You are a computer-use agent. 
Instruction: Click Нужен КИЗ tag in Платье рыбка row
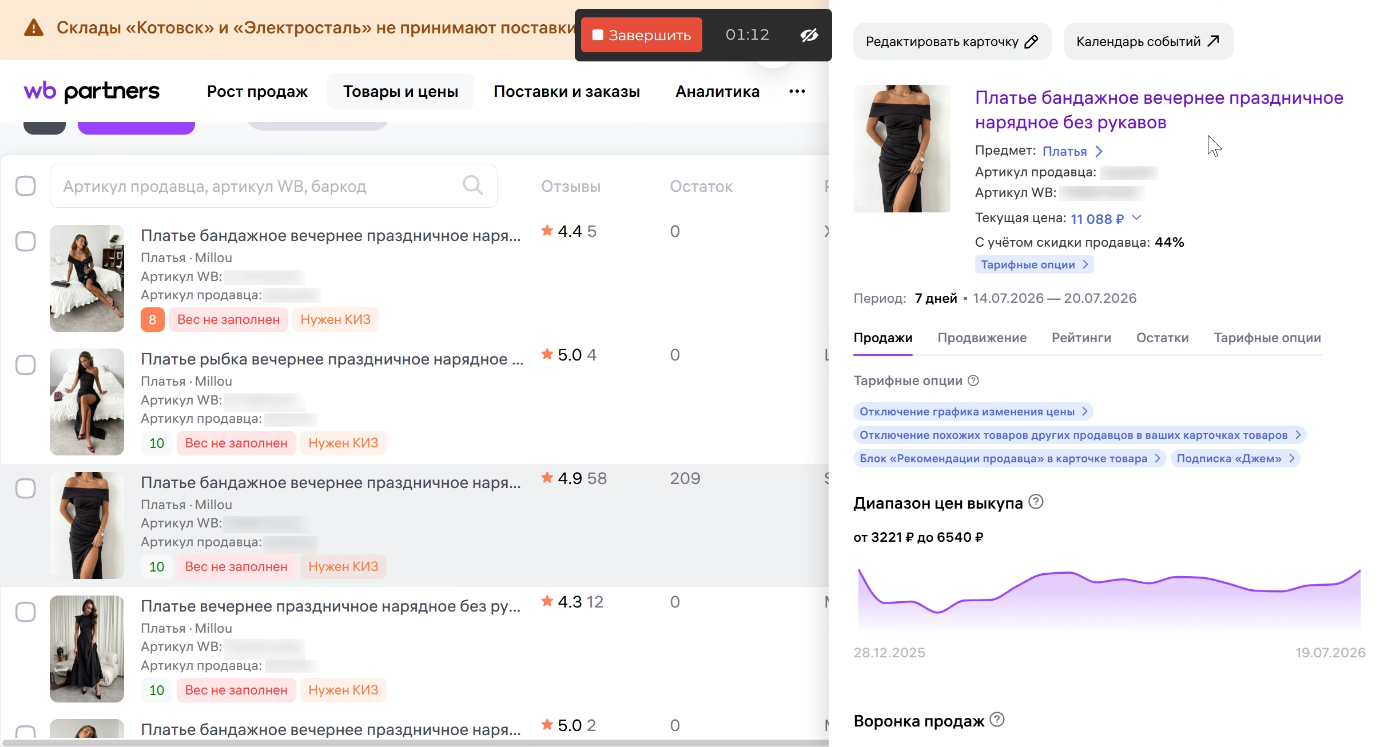(x=343, y=443)
